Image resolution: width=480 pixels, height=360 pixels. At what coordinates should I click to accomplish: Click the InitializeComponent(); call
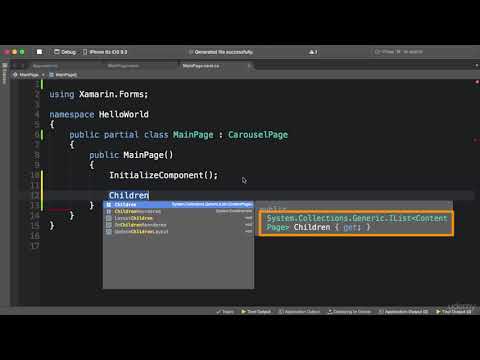(x=163, y=175)
